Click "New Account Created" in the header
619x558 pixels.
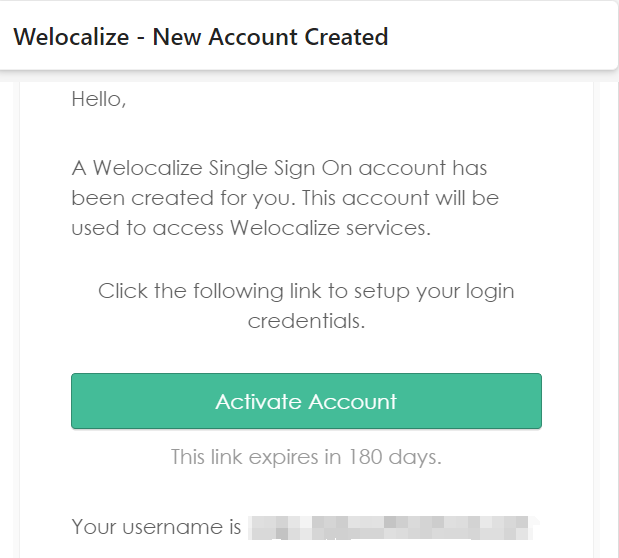click(x=270, y=38)
